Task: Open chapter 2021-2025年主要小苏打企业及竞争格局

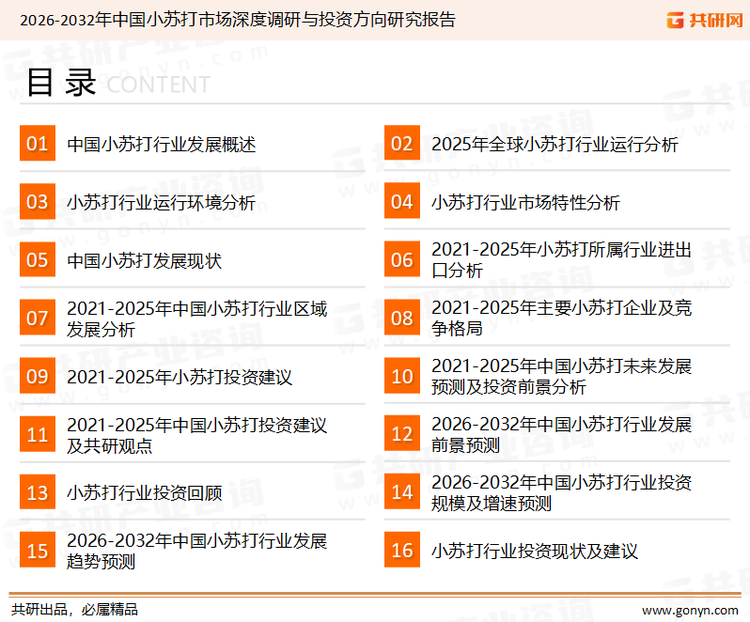Action: click(562, 318)
